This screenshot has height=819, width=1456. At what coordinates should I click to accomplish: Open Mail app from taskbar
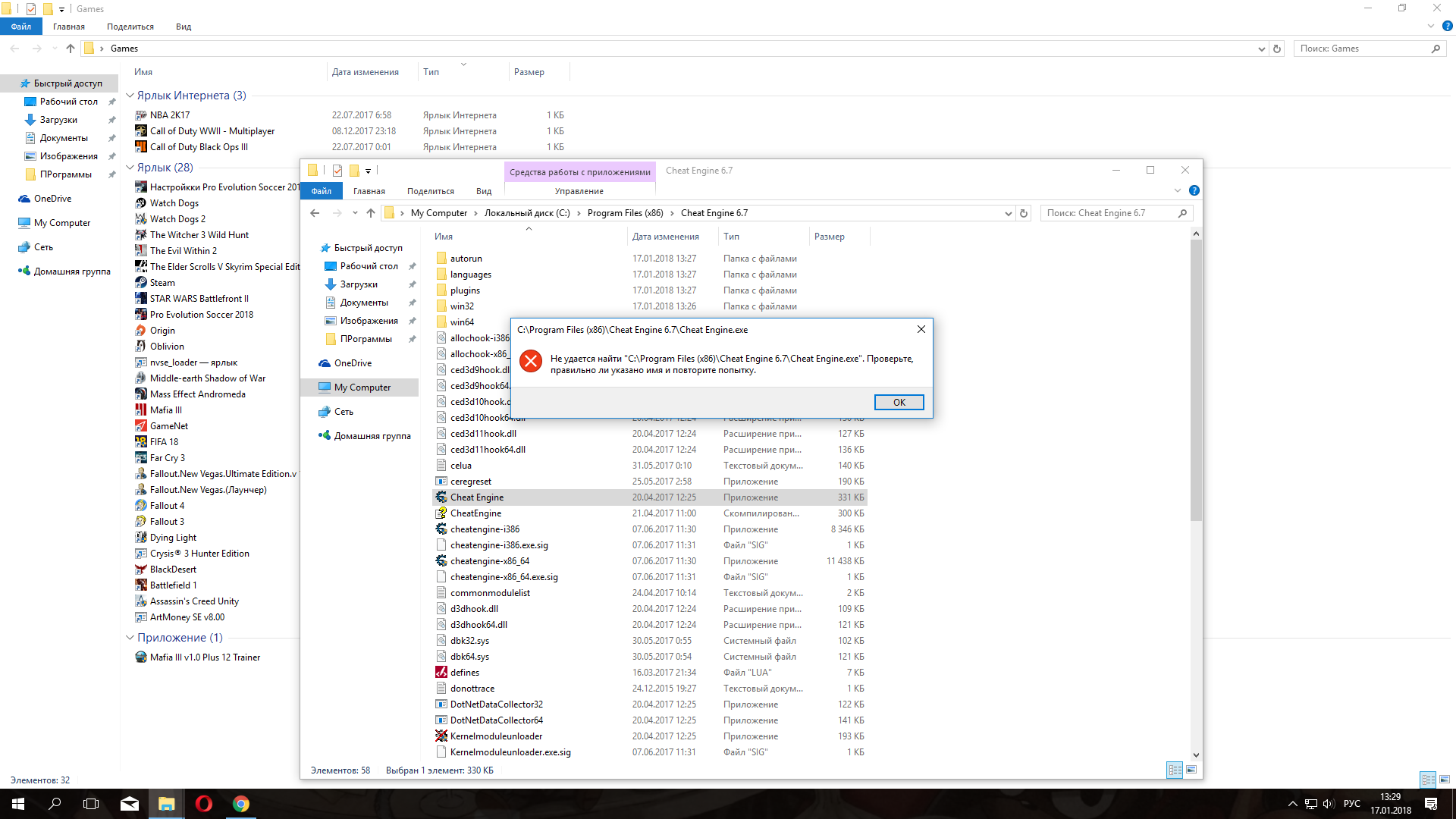(130, 804)
